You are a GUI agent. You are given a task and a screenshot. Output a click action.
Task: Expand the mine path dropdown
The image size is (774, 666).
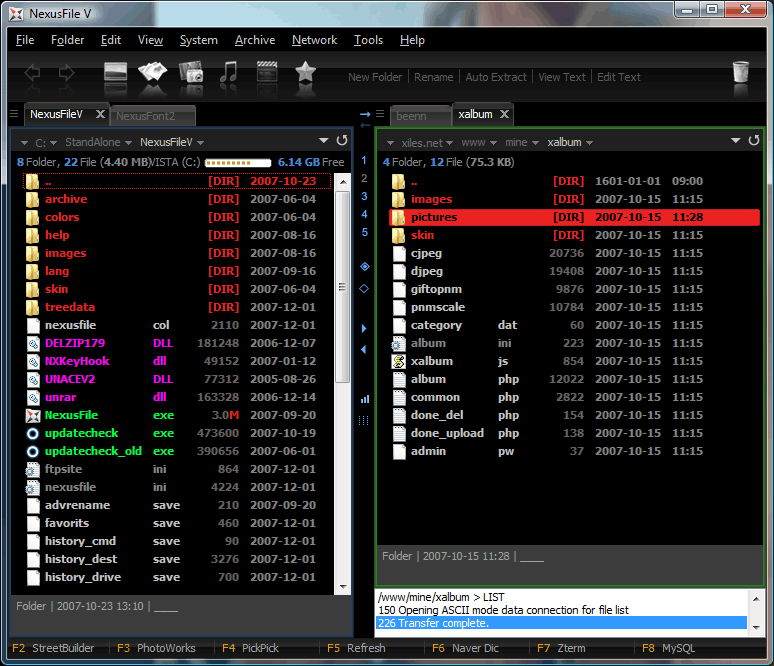(535, 143)
